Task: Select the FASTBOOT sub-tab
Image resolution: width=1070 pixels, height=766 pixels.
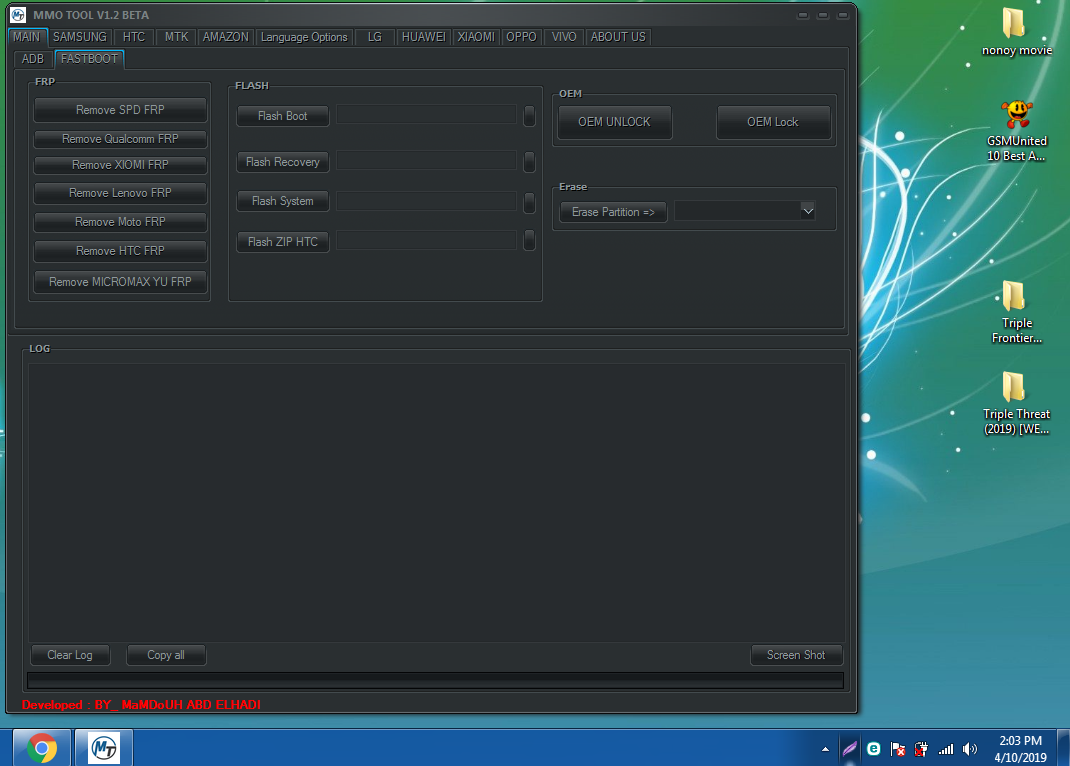Action: [x=89, y=59]
